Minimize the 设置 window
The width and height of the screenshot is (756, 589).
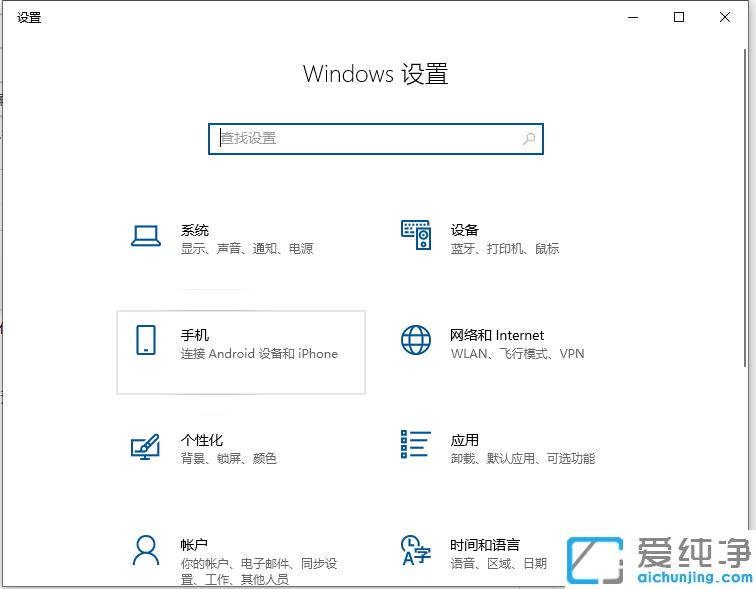[633, 17]
